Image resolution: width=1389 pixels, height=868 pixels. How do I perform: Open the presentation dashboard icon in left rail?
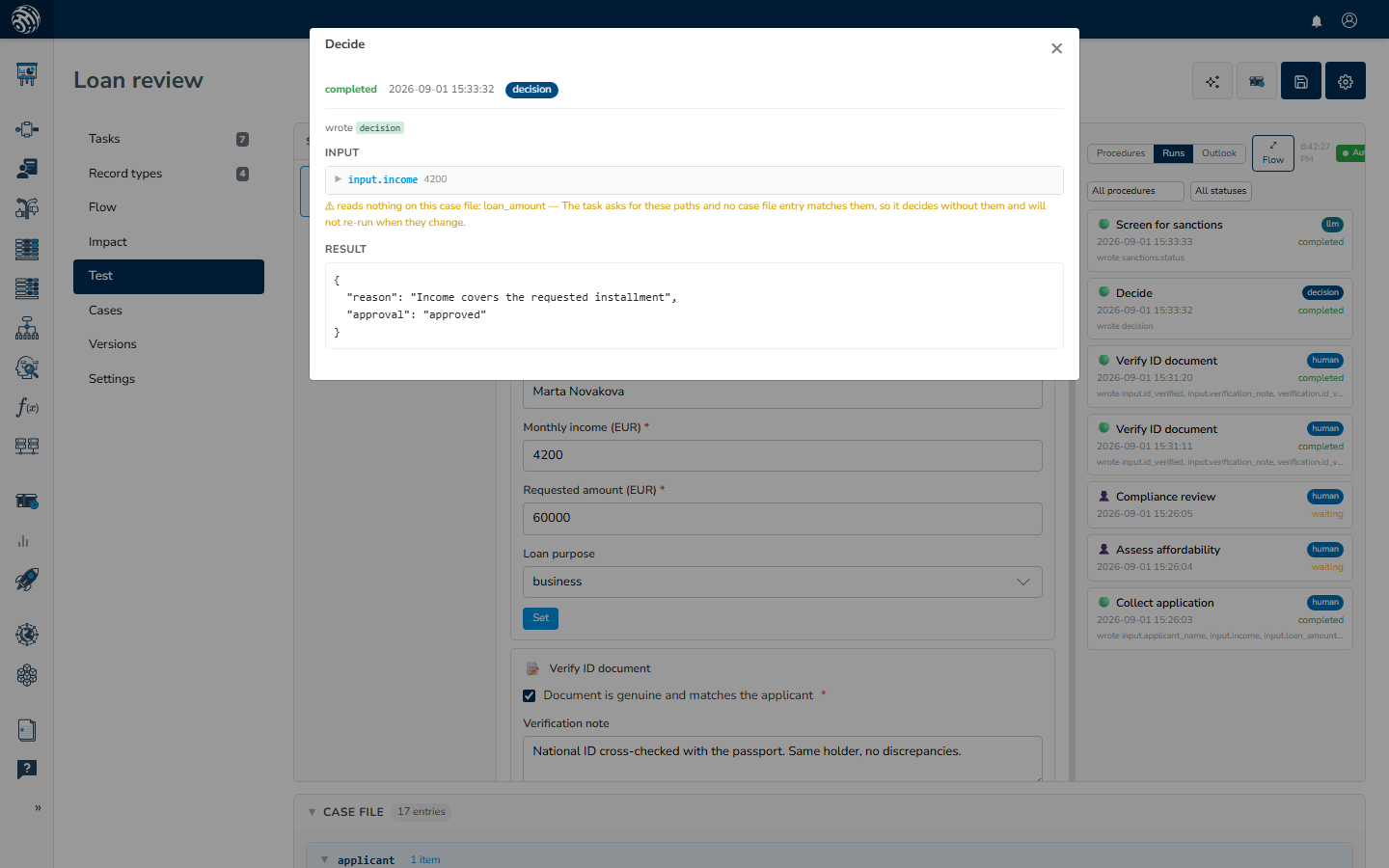27,74
